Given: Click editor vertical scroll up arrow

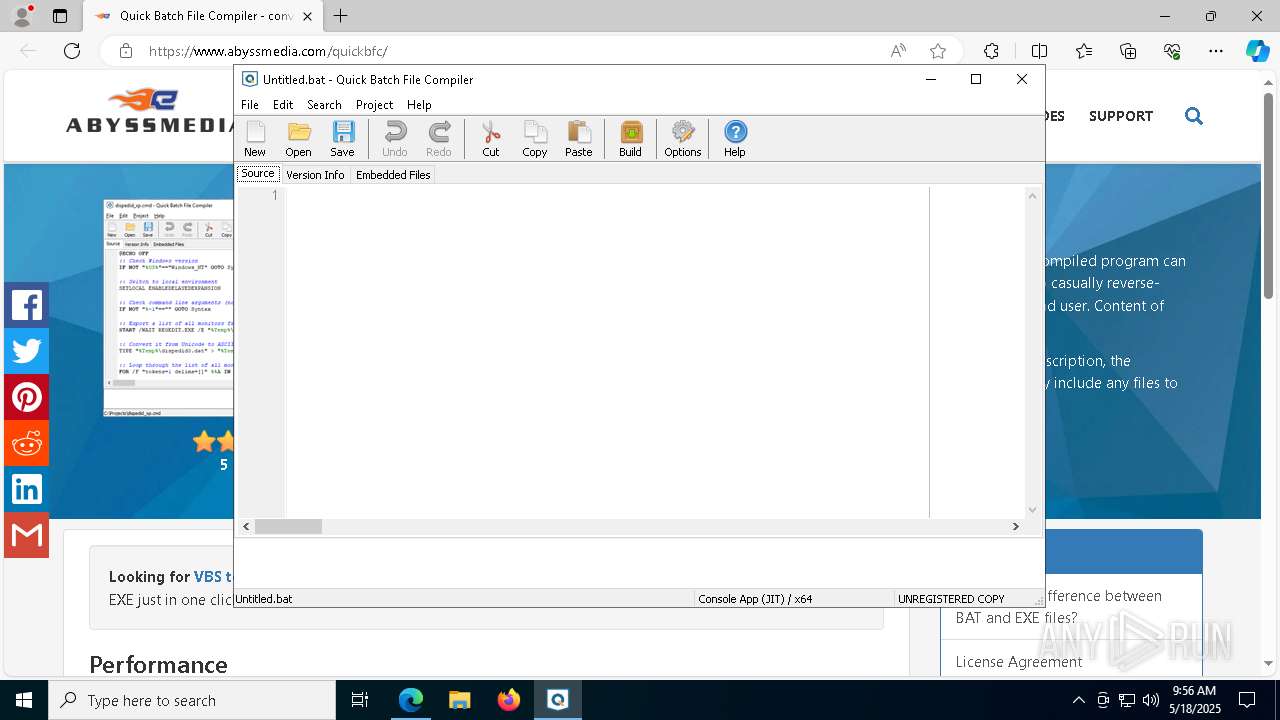Looking at the screenshot, I should [x=1033, y=195].
